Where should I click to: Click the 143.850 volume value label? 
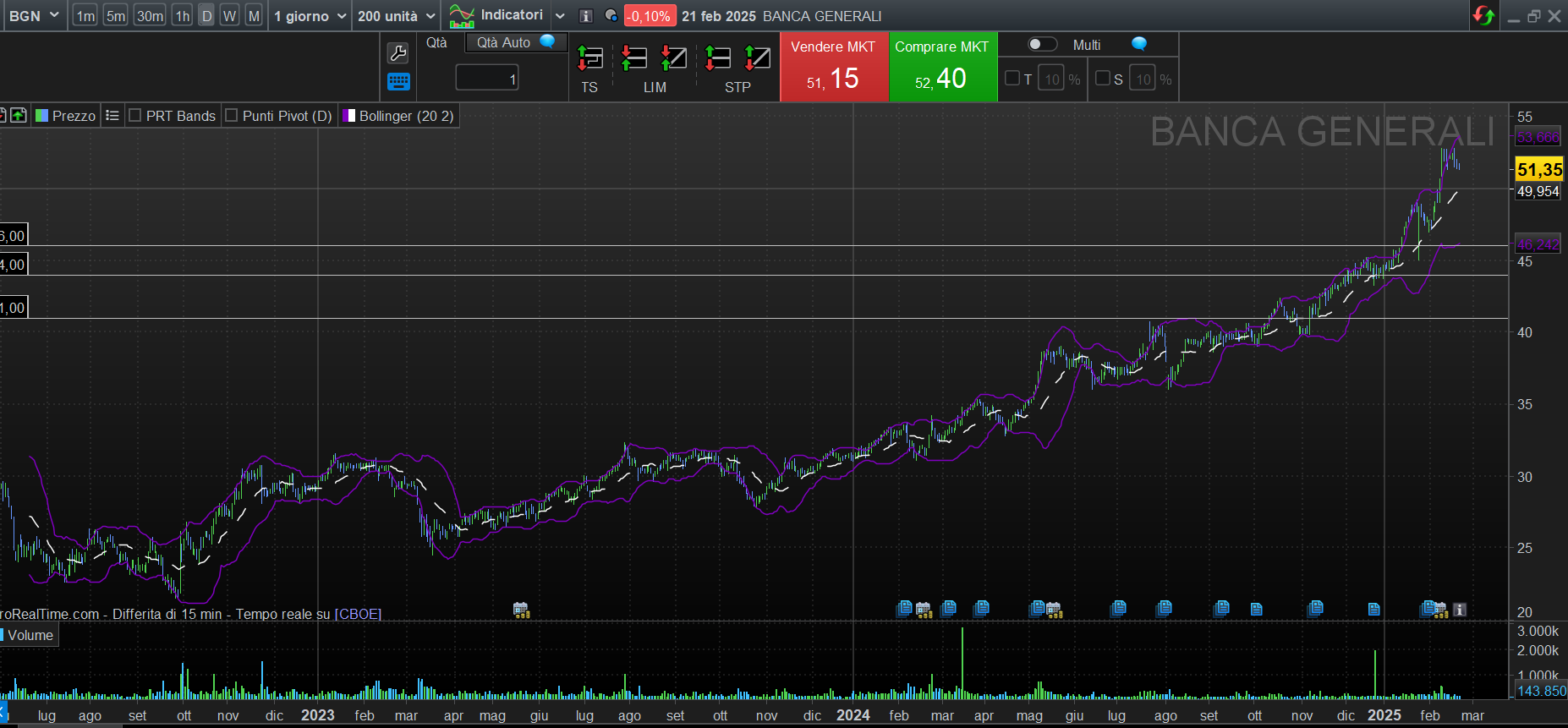tap(1541, 691)
